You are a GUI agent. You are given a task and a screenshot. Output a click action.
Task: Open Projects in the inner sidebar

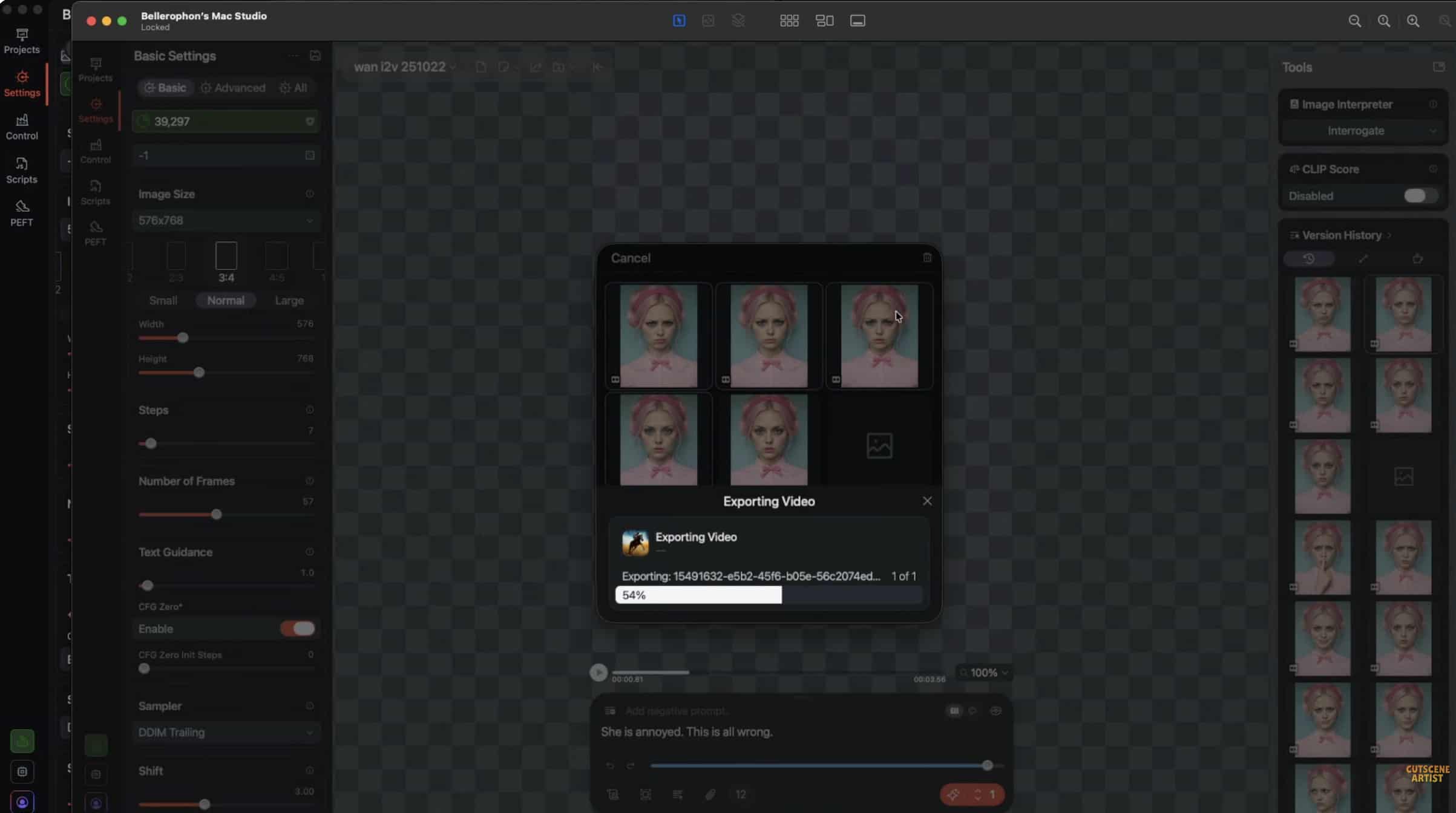coord(95,70)
